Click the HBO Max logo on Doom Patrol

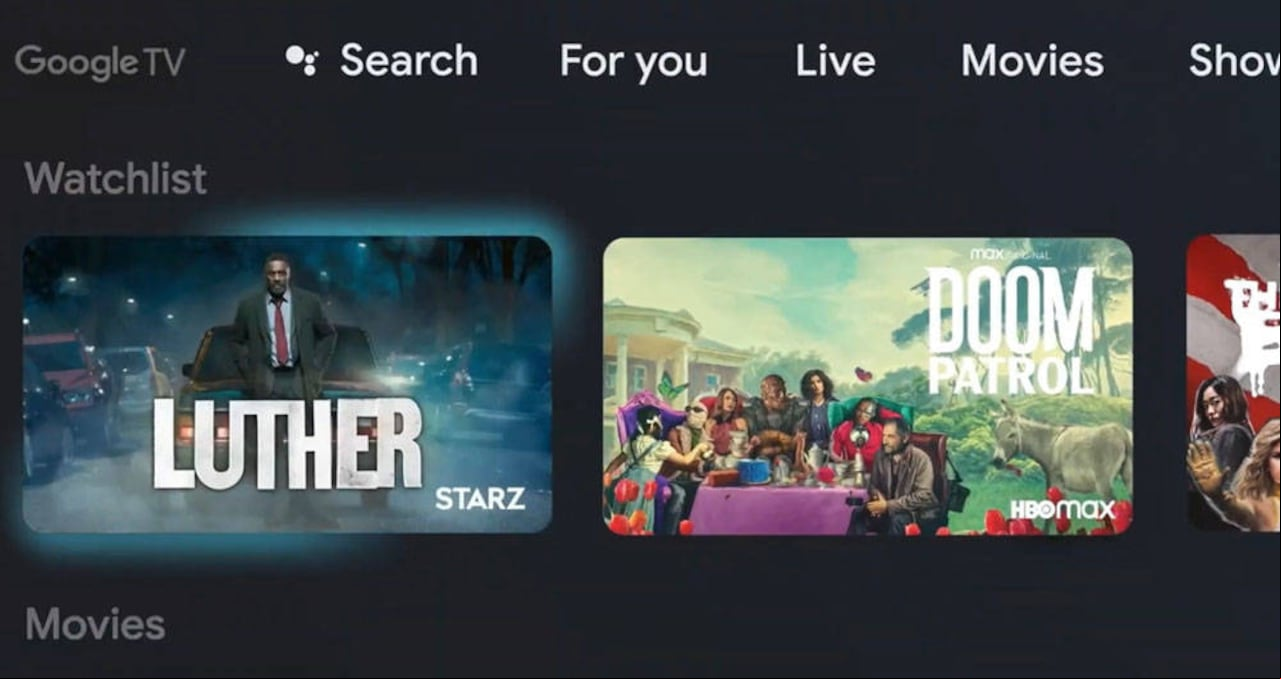tap(1061, 510)
